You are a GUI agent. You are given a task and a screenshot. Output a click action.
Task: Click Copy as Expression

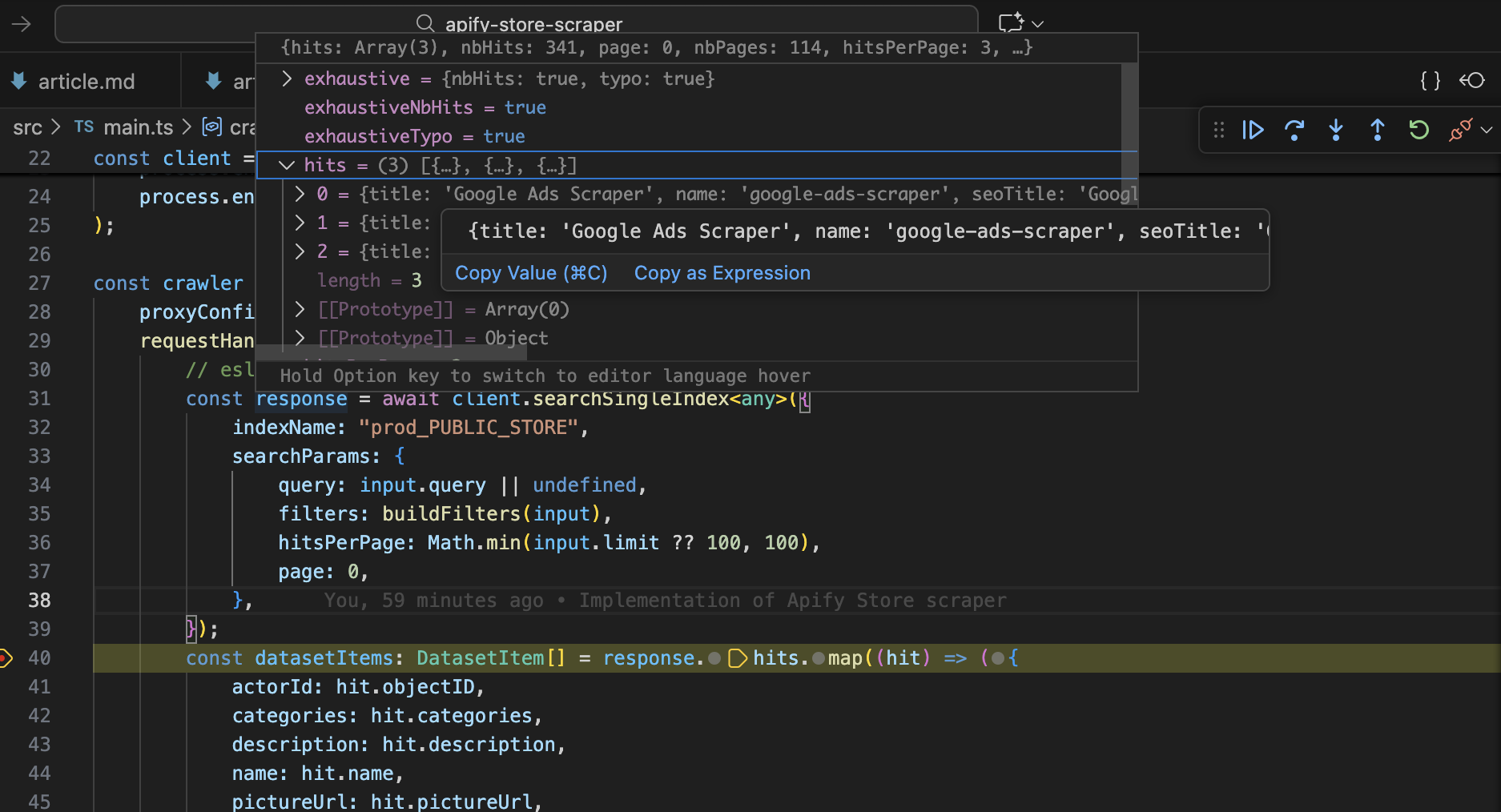tap(722, 273)
